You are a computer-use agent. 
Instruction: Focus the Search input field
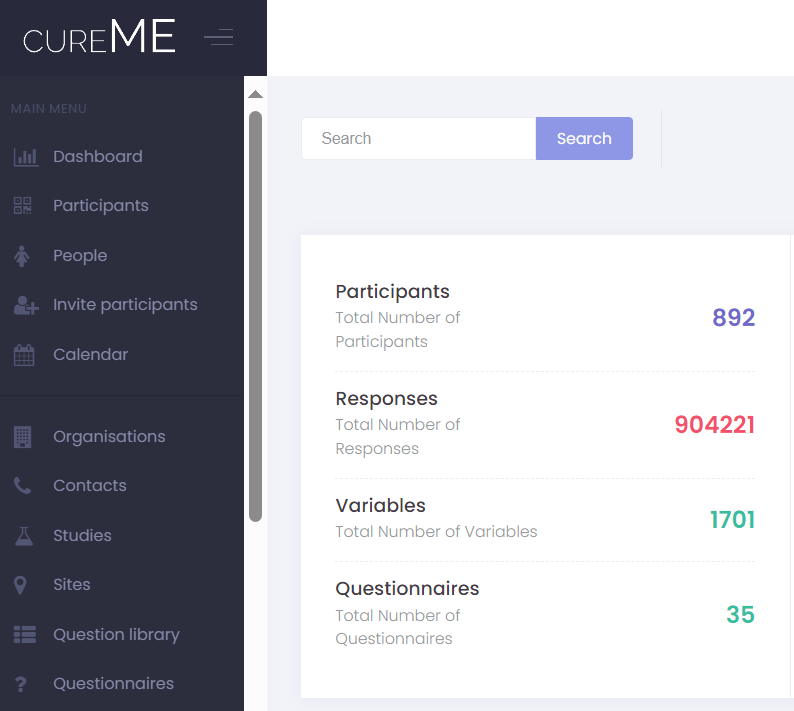click(418, 139)
